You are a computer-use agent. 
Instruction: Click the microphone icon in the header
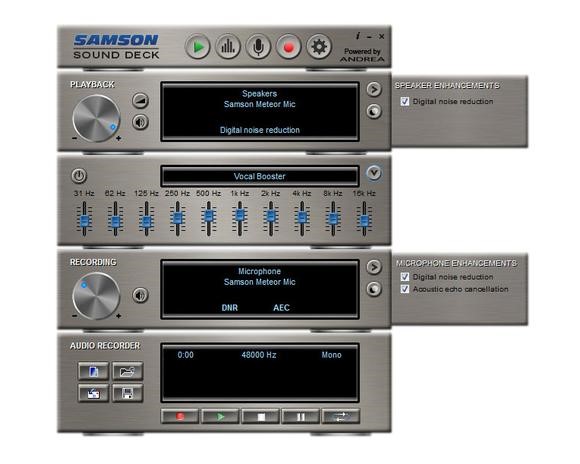click(x=258, y=47)
